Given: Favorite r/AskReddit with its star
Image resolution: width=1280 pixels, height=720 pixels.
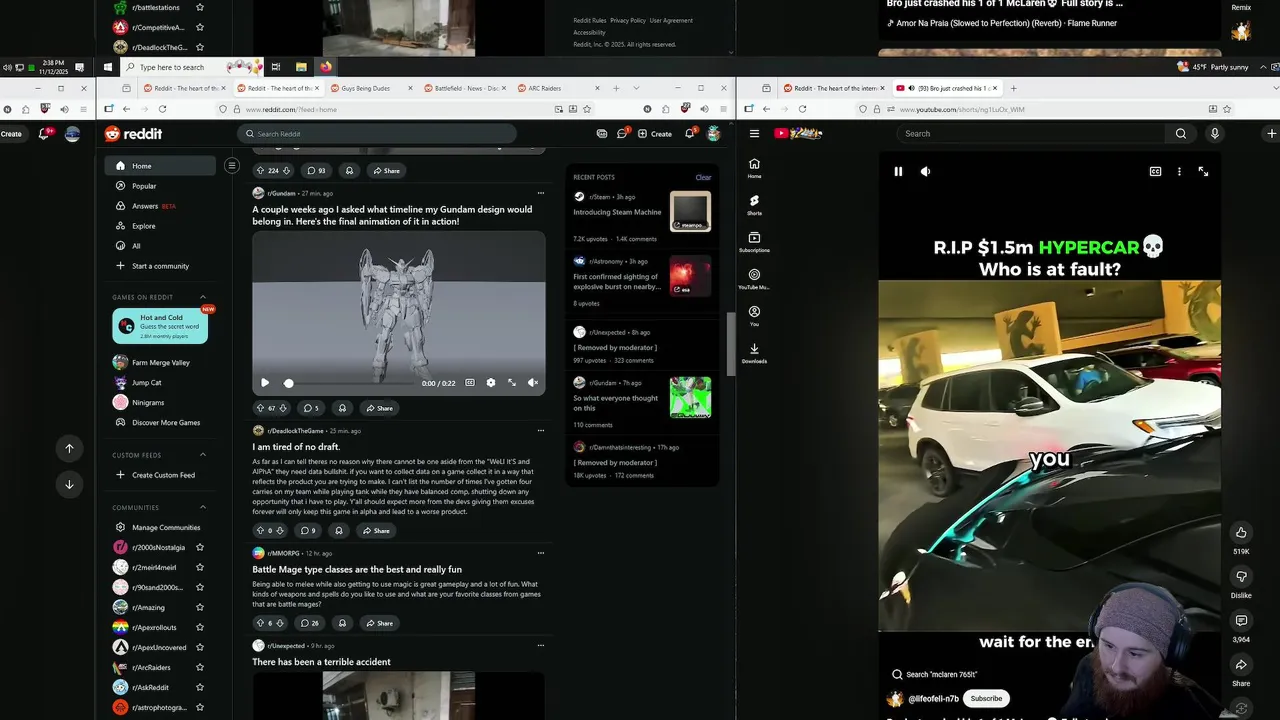Looking at the screenshot, I should point(200,687).
